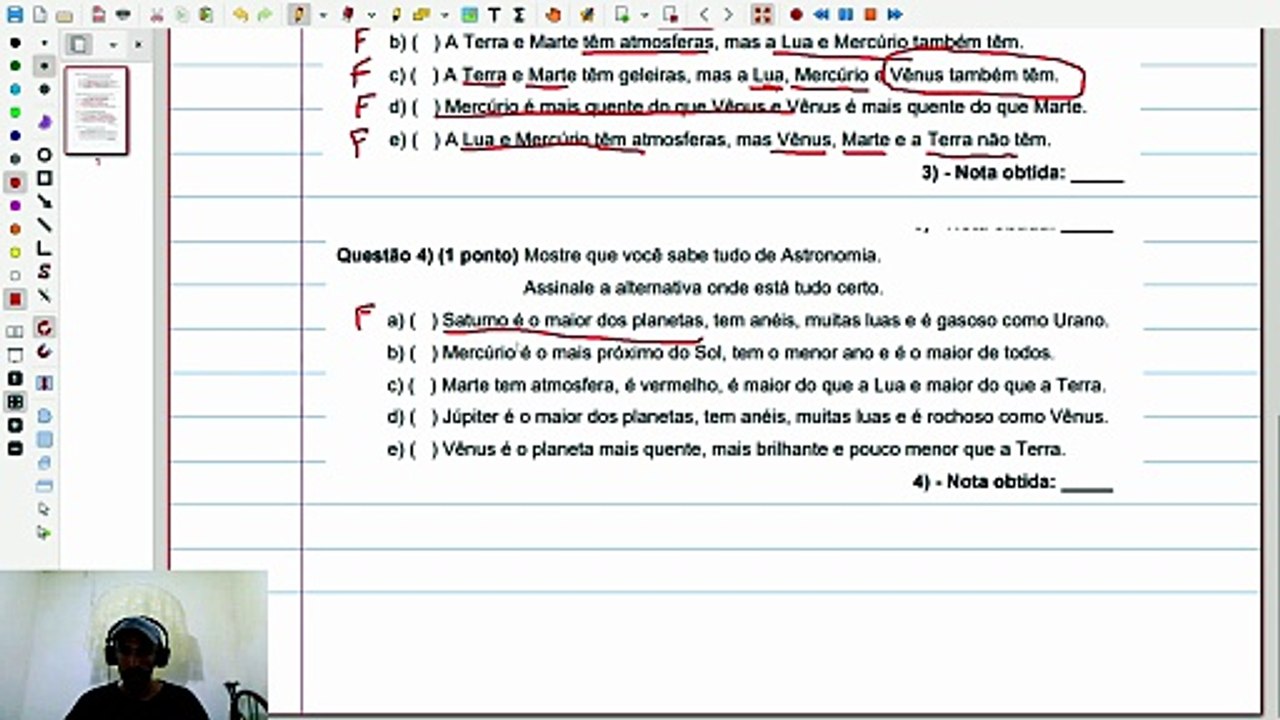Select page 1 thumbnail in sidebar
Viewport: 1280px width, 720px height.
click(96, 110)
